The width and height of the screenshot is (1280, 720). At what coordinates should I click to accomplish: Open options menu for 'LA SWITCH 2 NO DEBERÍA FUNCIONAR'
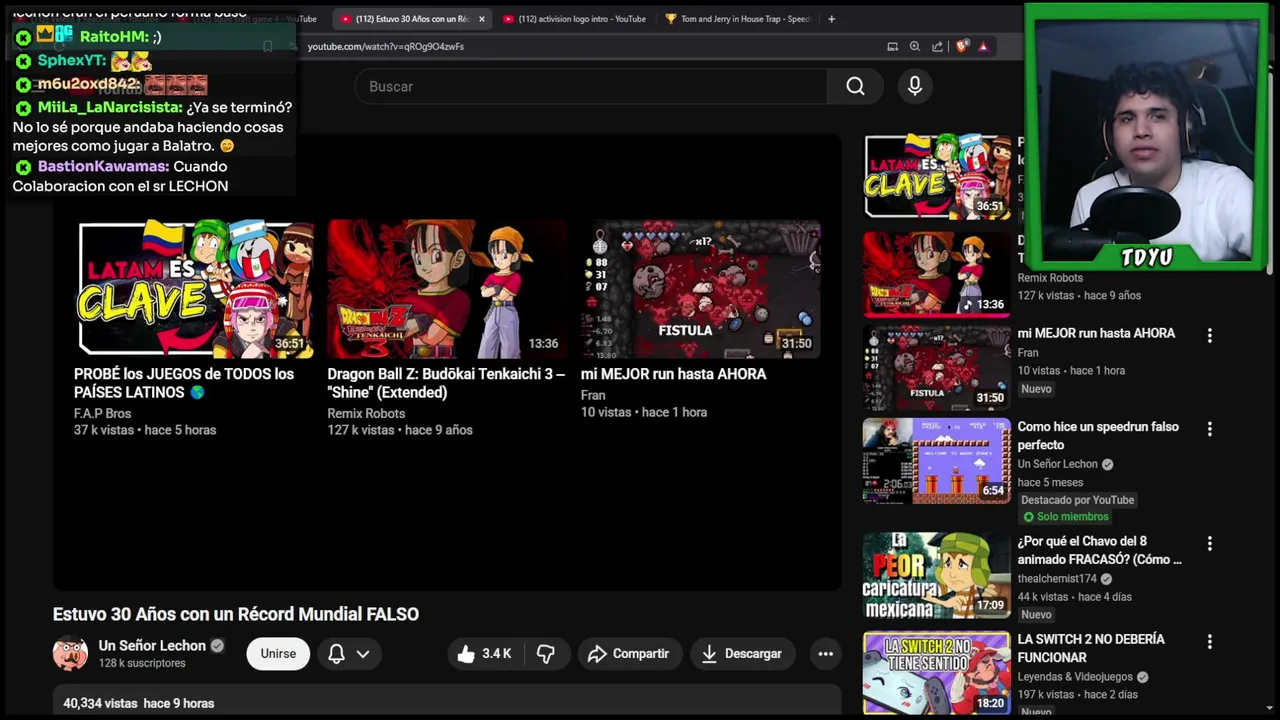point(1209,642)
